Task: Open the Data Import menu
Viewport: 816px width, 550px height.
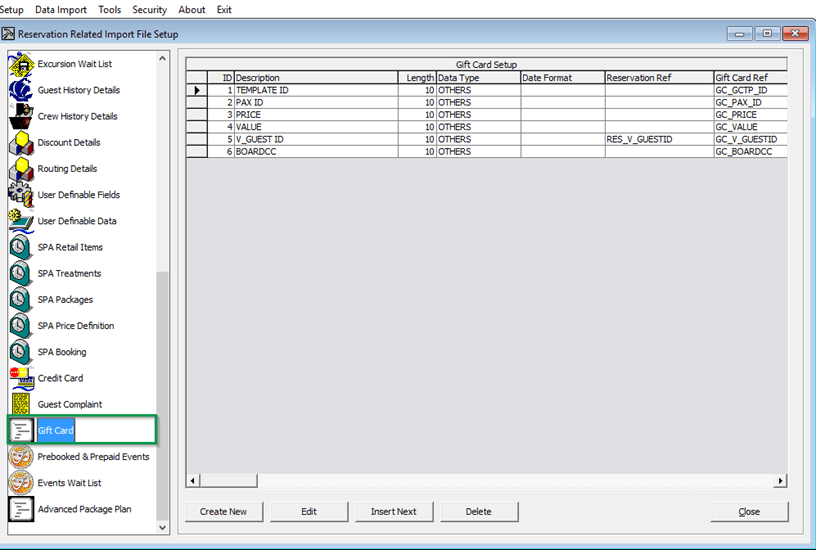Action: 61,10
